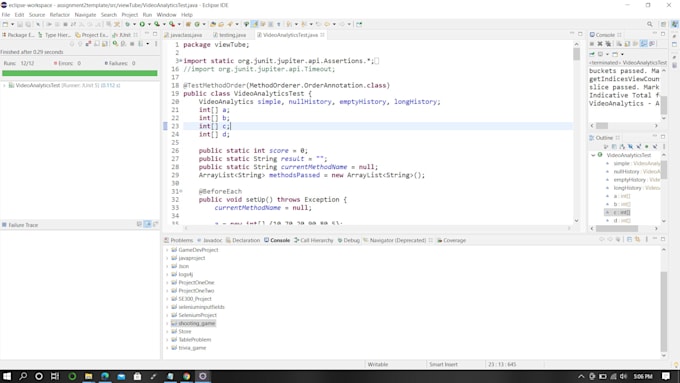Click the Run green play toolbar button
This screenshot has height=383, width=680.
tap(142, 24)
